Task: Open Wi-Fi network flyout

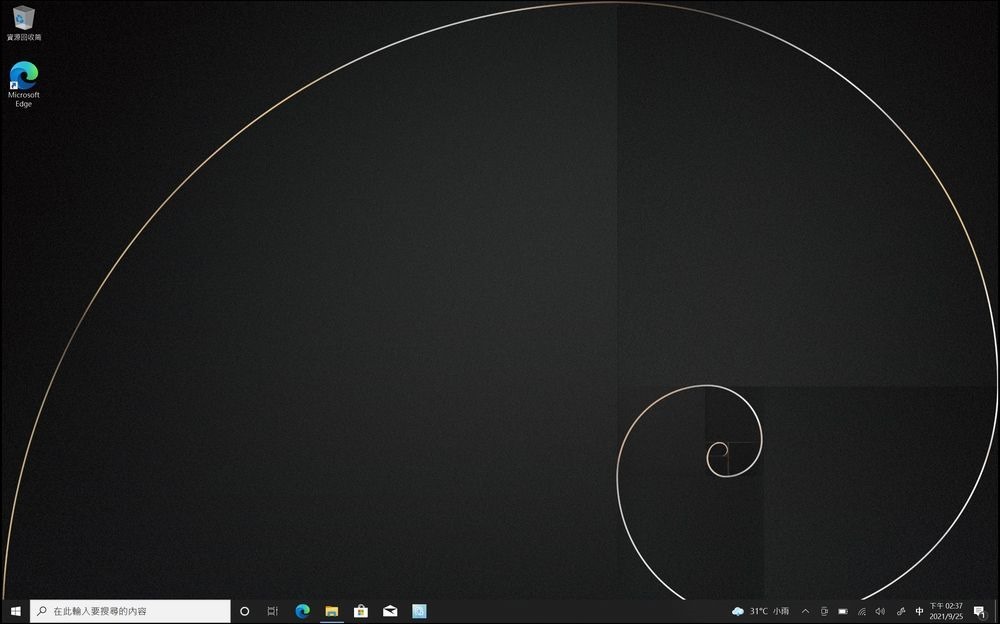Action: [862, 611]
